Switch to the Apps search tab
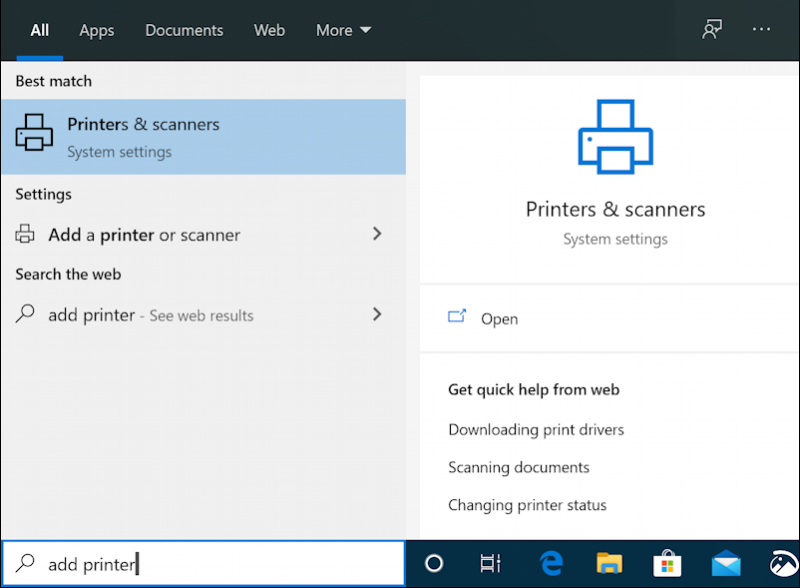The width and height of the screenshot is (800, 588). [96, 30]
